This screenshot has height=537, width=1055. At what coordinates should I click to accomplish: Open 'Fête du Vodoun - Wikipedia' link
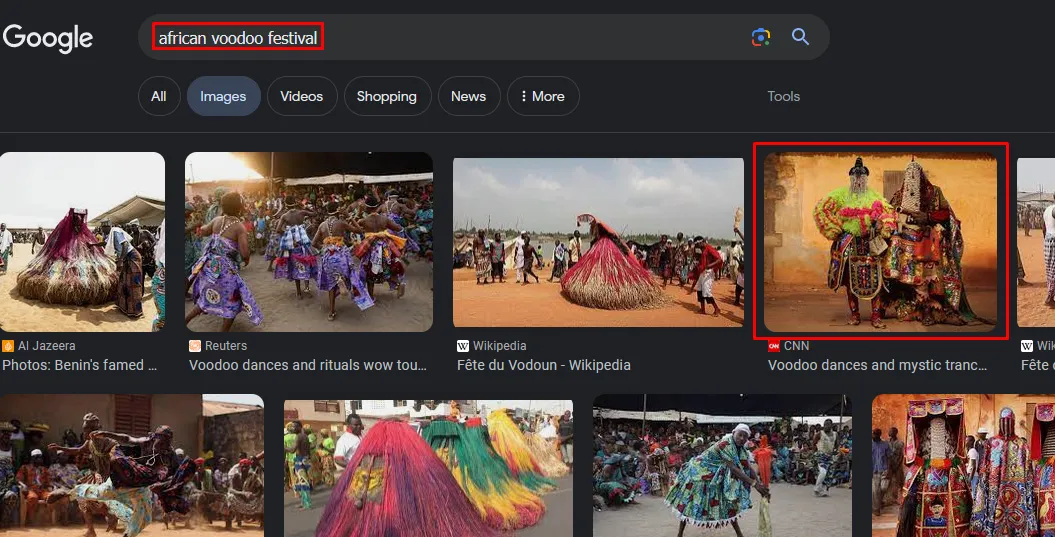click(x=544, y=365)
